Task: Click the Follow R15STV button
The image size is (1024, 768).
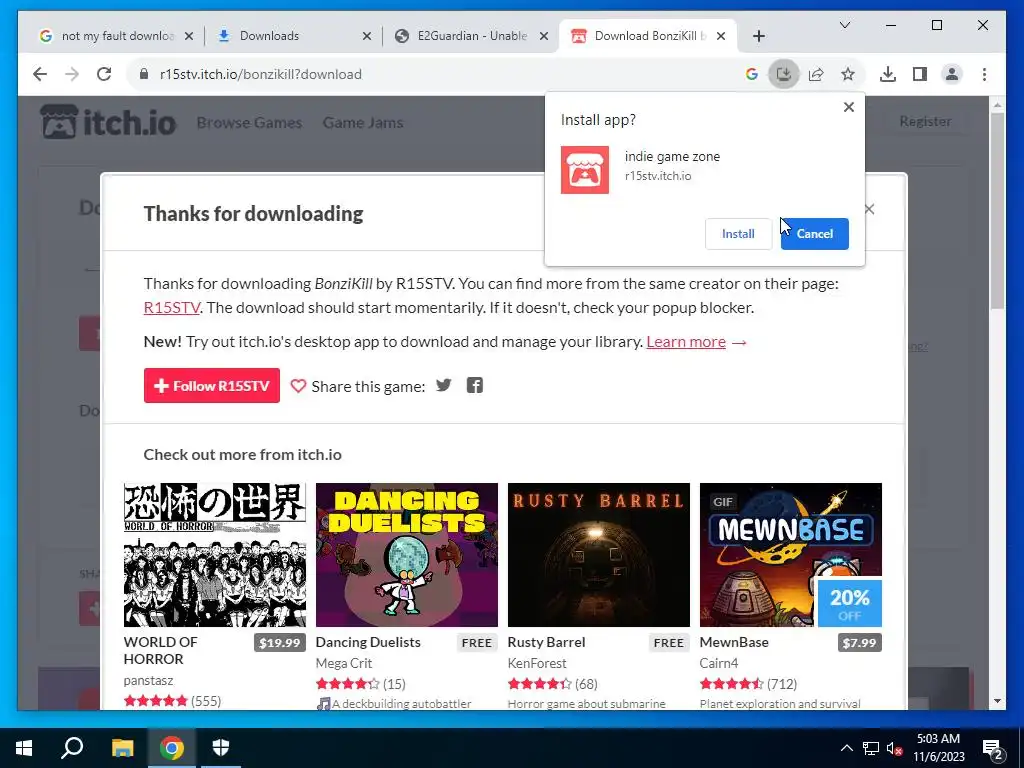Action: click(x=212, y=385)
